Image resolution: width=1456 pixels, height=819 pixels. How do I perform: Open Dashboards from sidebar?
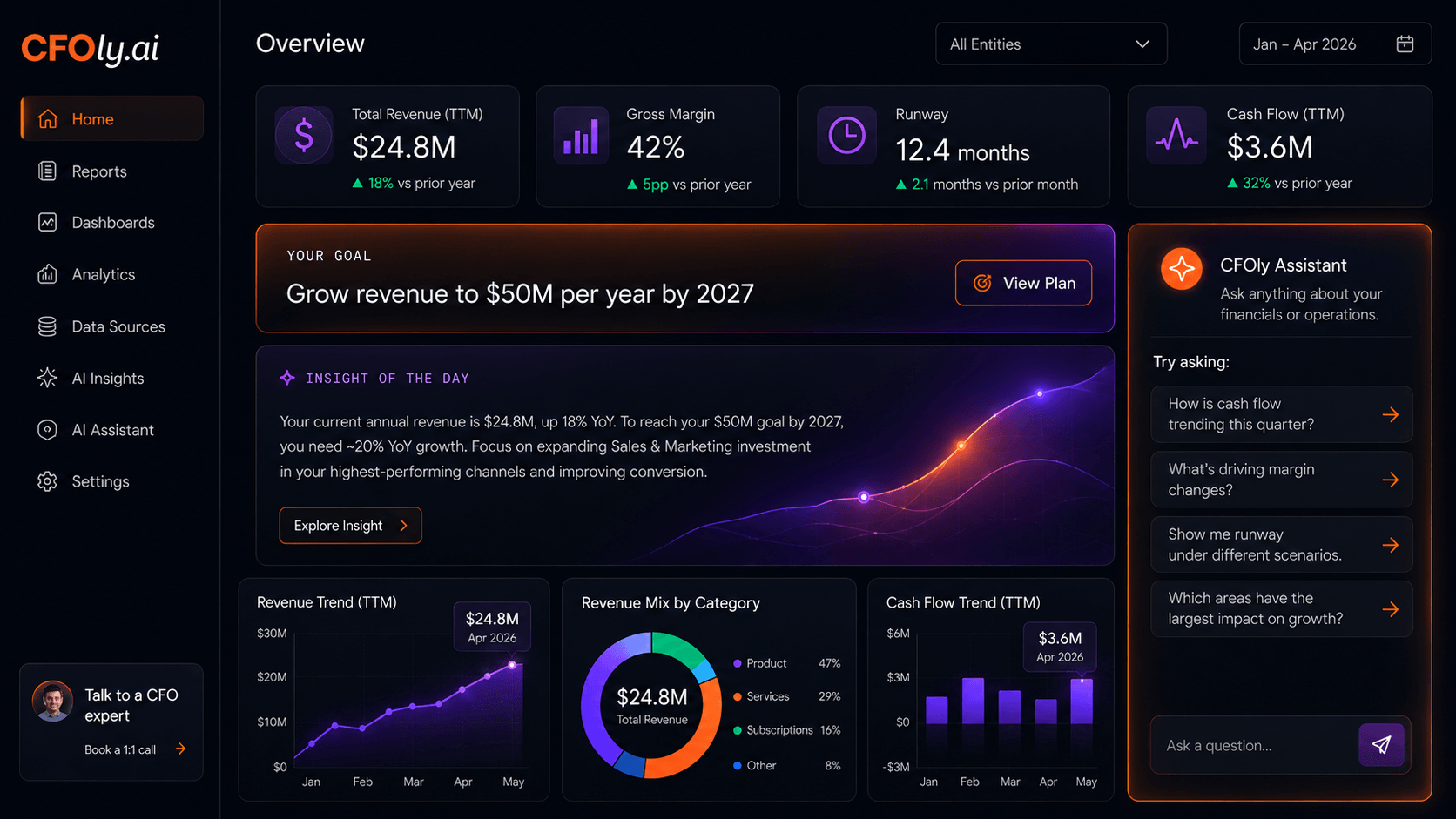112,223
